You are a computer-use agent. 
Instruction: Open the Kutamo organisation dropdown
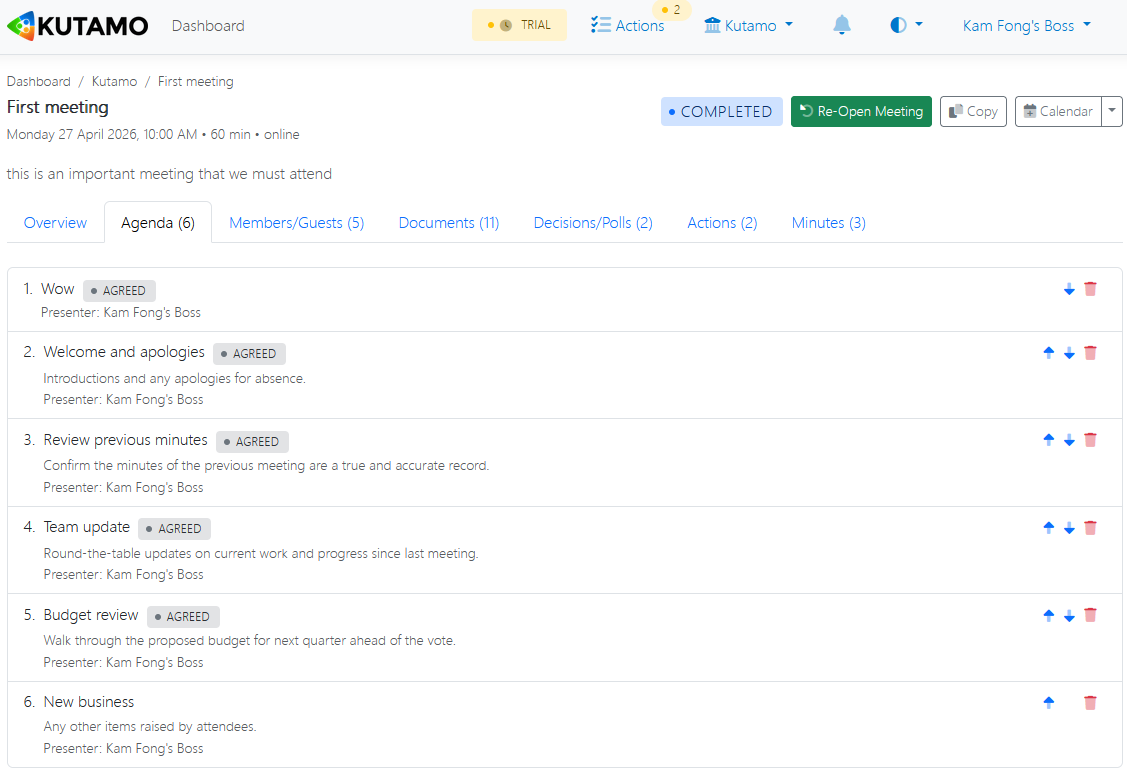(748, 25)
